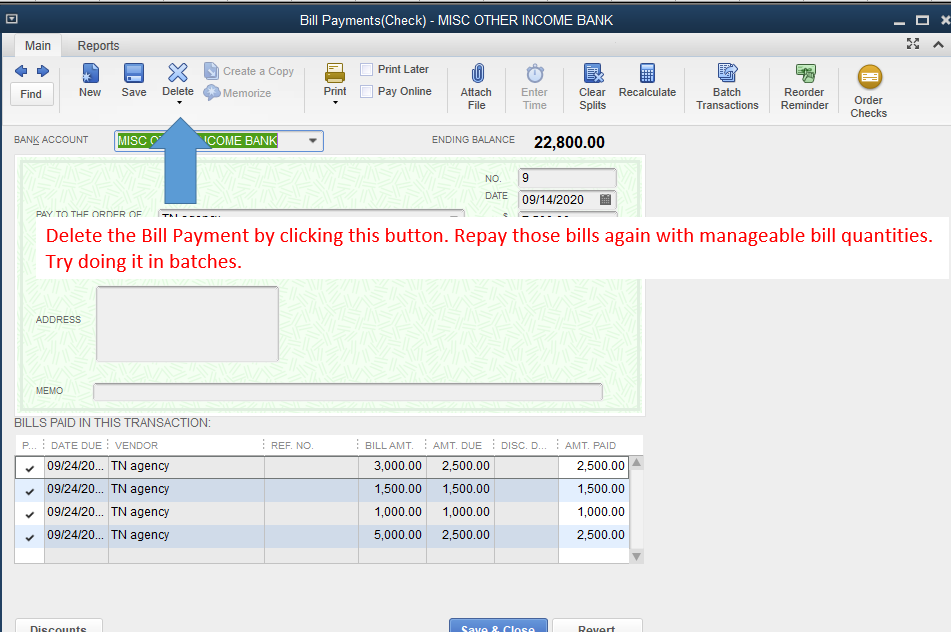Create a Copy of this check
The width and height of the screenshot is (951, 632).
tap(249, 71)
